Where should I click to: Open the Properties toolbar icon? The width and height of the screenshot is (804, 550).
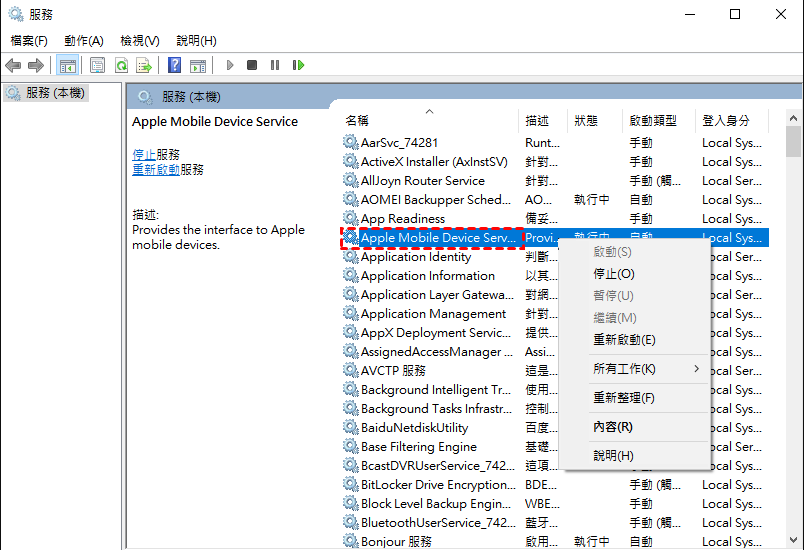click(97, 65)
